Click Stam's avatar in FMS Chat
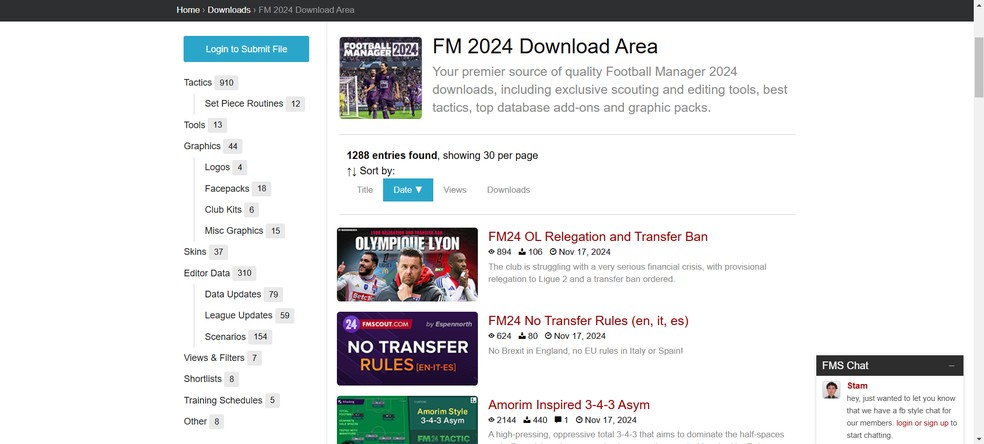This screenshot has height=444, width=984. [x=832, y=389]
